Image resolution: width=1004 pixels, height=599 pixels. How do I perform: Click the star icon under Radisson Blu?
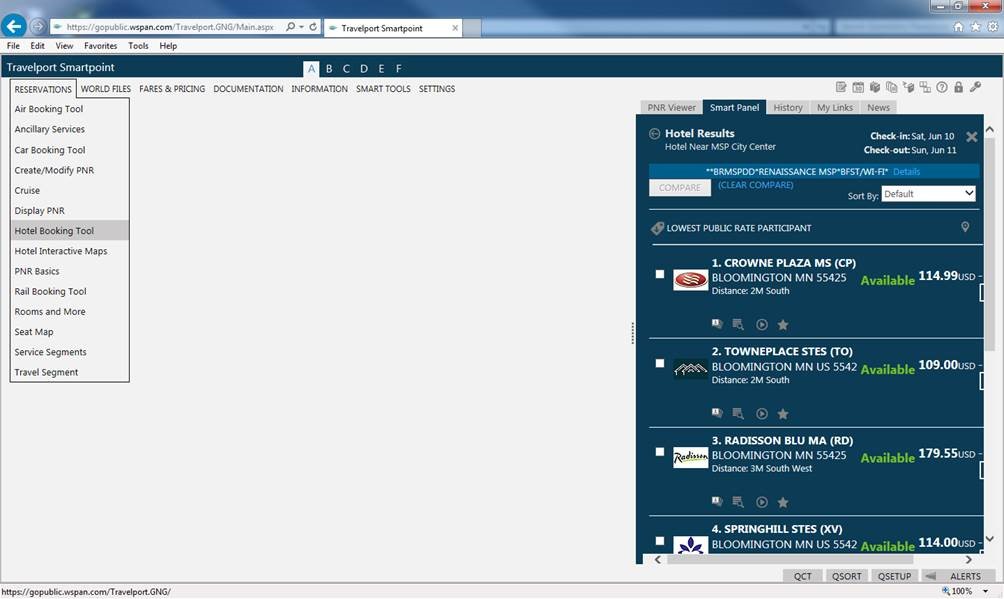coord(782,502)
